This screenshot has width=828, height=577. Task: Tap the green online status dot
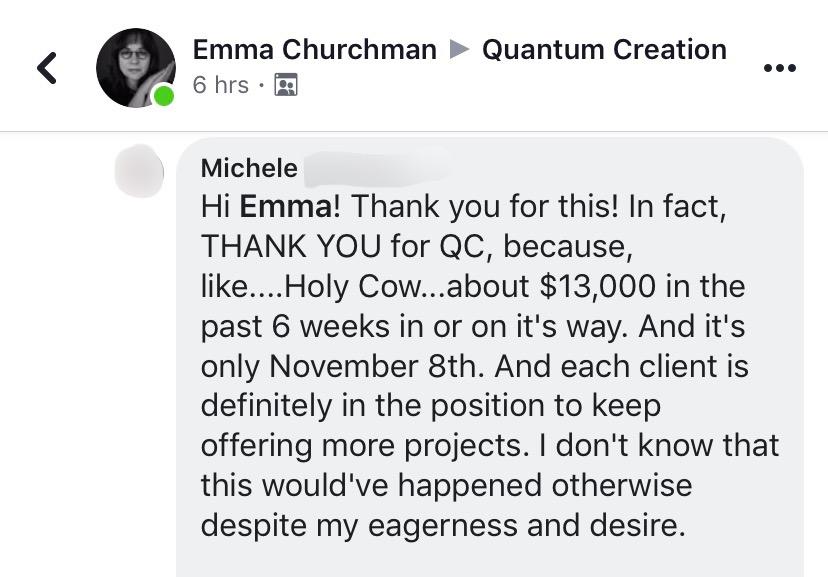pyautogui.click(x=163, y=96)
